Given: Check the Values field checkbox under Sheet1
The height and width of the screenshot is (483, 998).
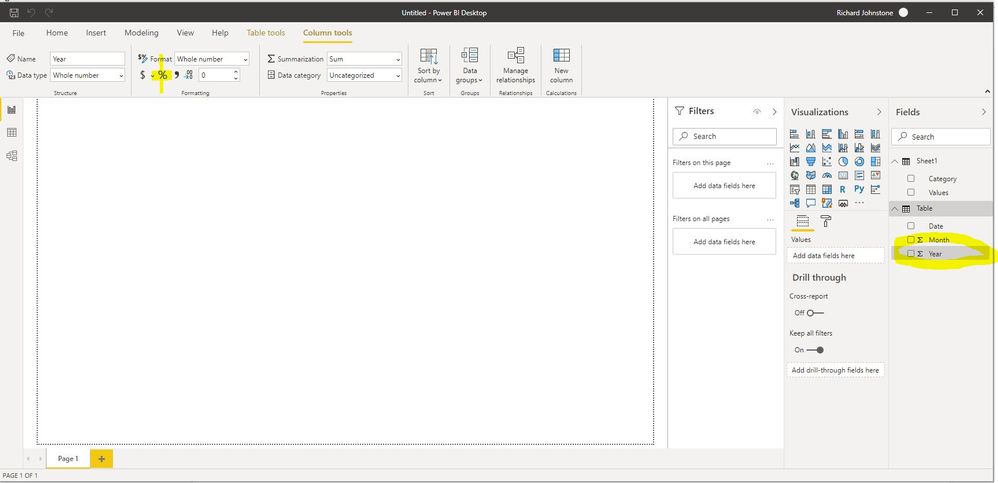Looking at the screenshot, I should [911, 192].
